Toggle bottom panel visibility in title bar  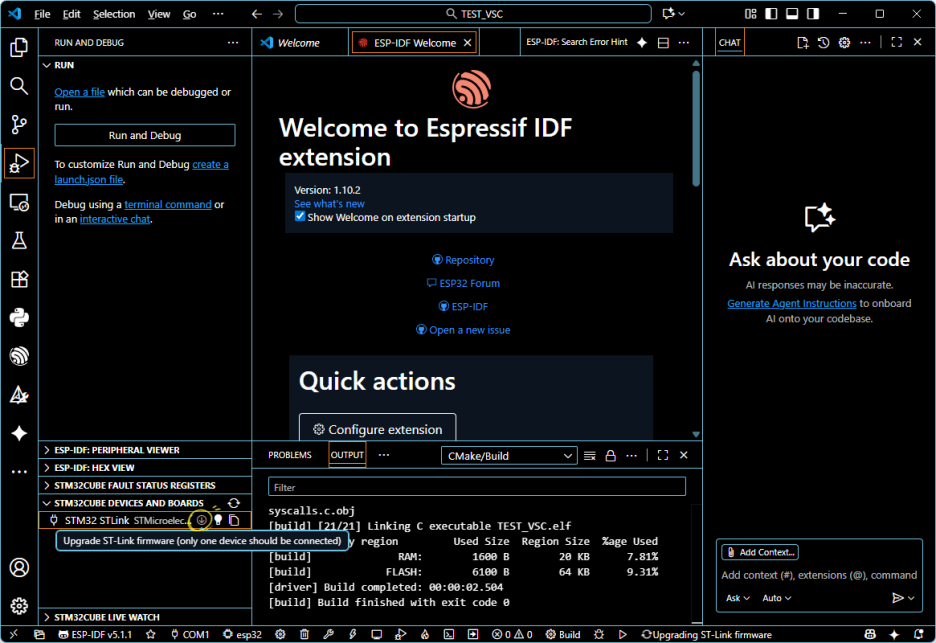792,14
